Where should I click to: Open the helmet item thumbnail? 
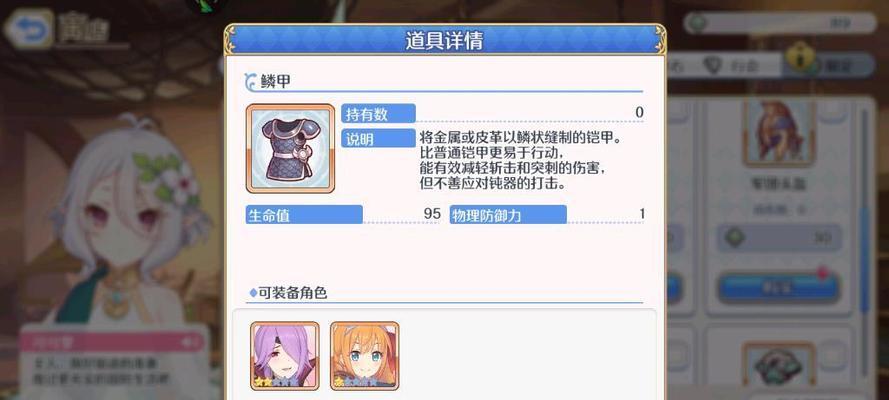pyautogui.click(x=780, y=133)
